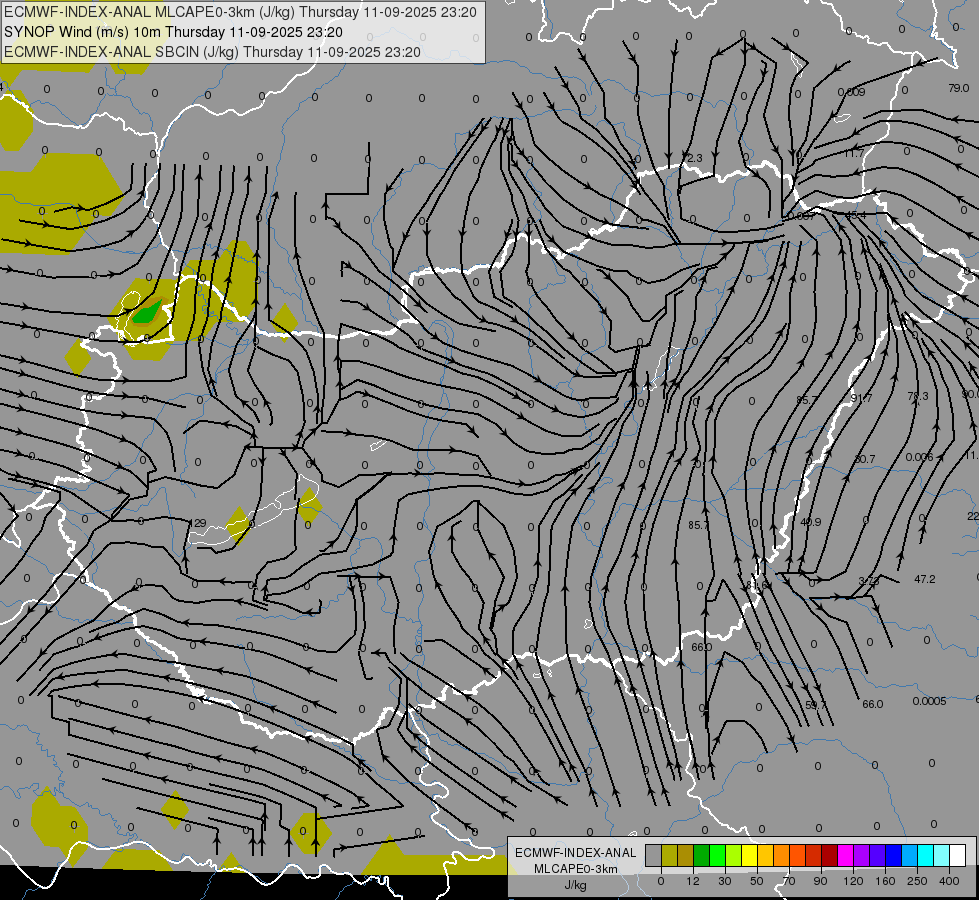Select the legend scale value 50
This screenshot has width=979, height=900.
[x=757, y=881]
